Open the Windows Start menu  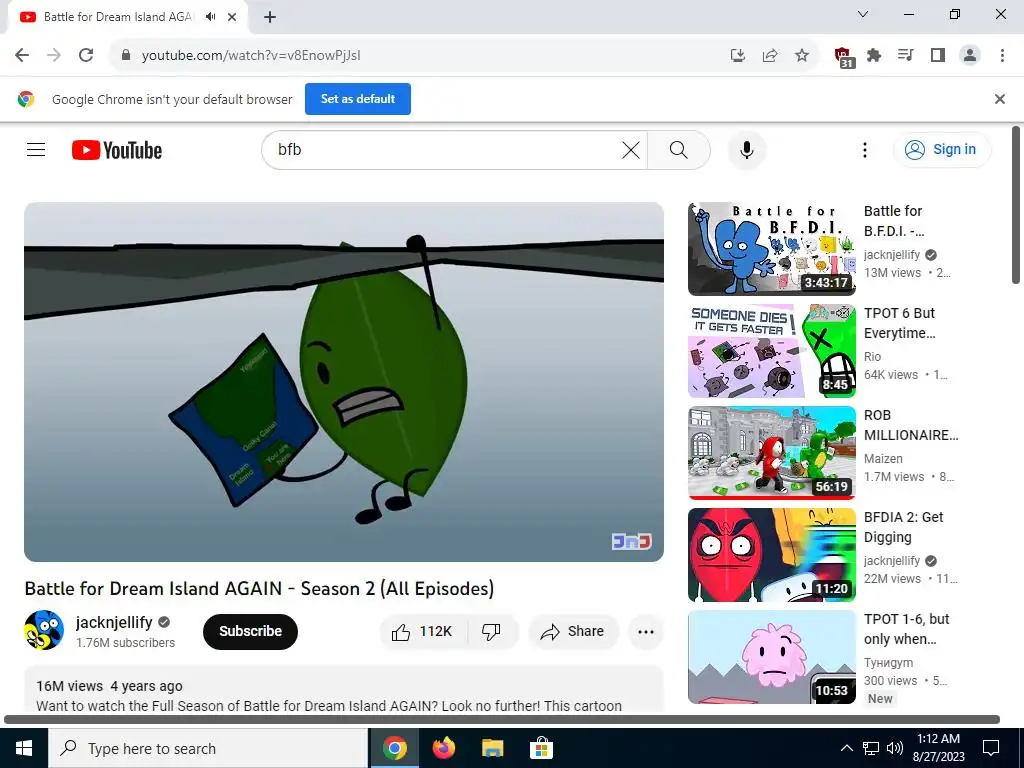[x=24, y=748]
